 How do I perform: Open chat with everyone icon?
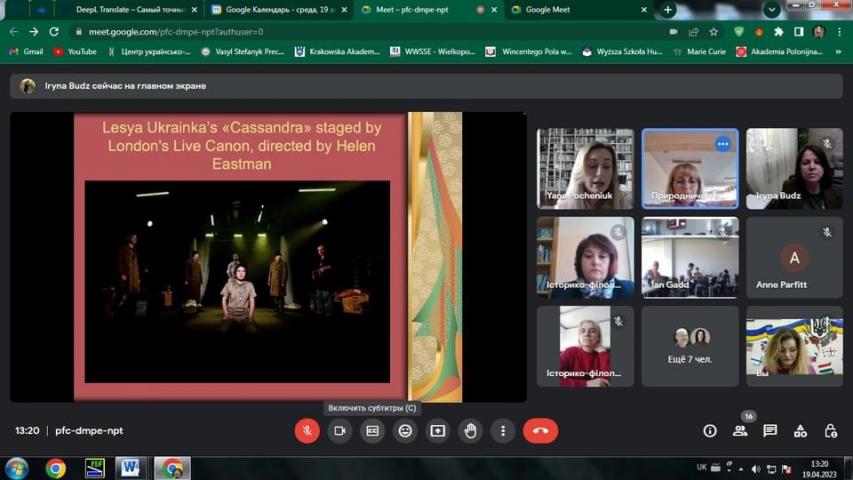(x=770, y=431)
